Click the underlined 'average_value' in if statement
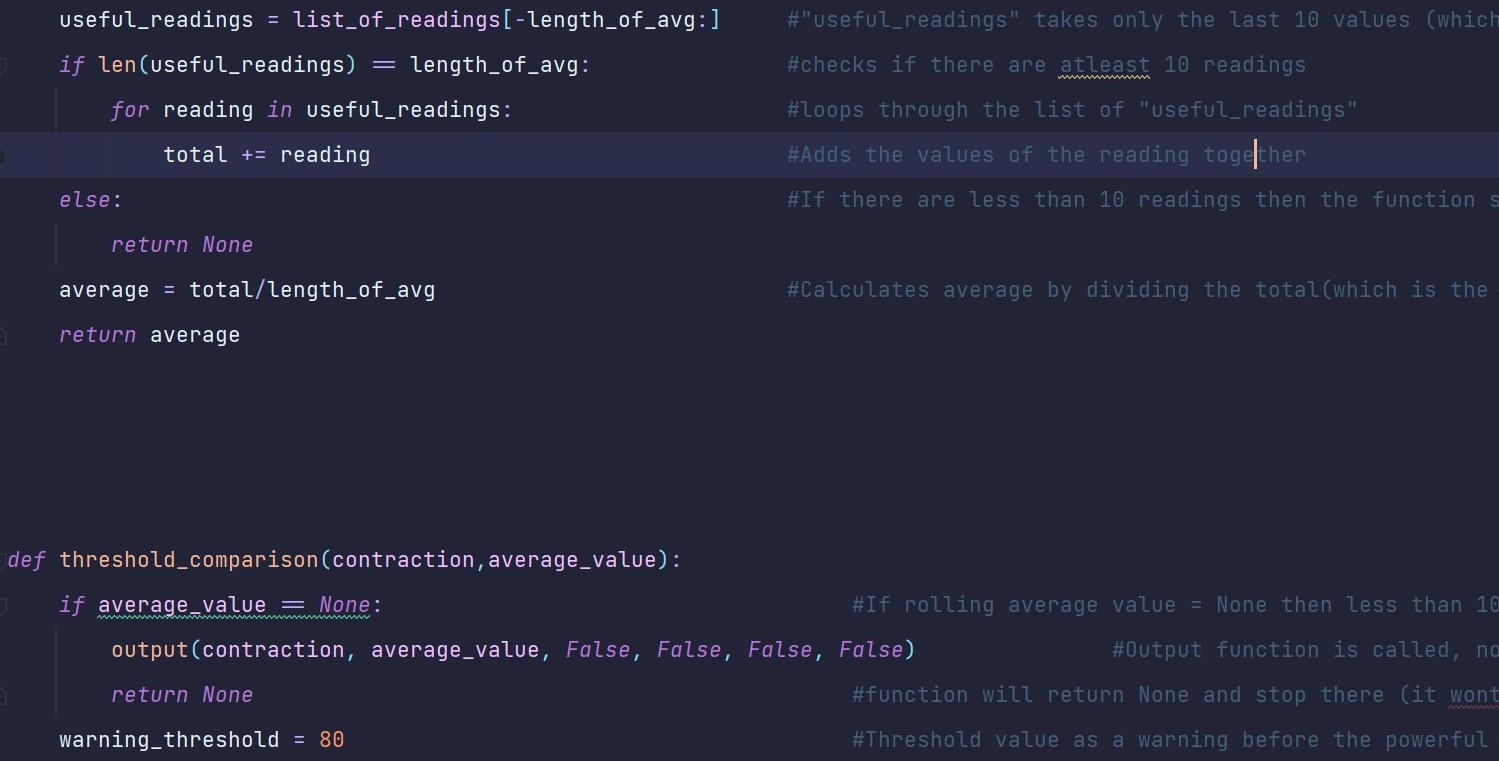Image resolution: width=1499 pixels, height=761 pixels. click(x=182, y=605)
